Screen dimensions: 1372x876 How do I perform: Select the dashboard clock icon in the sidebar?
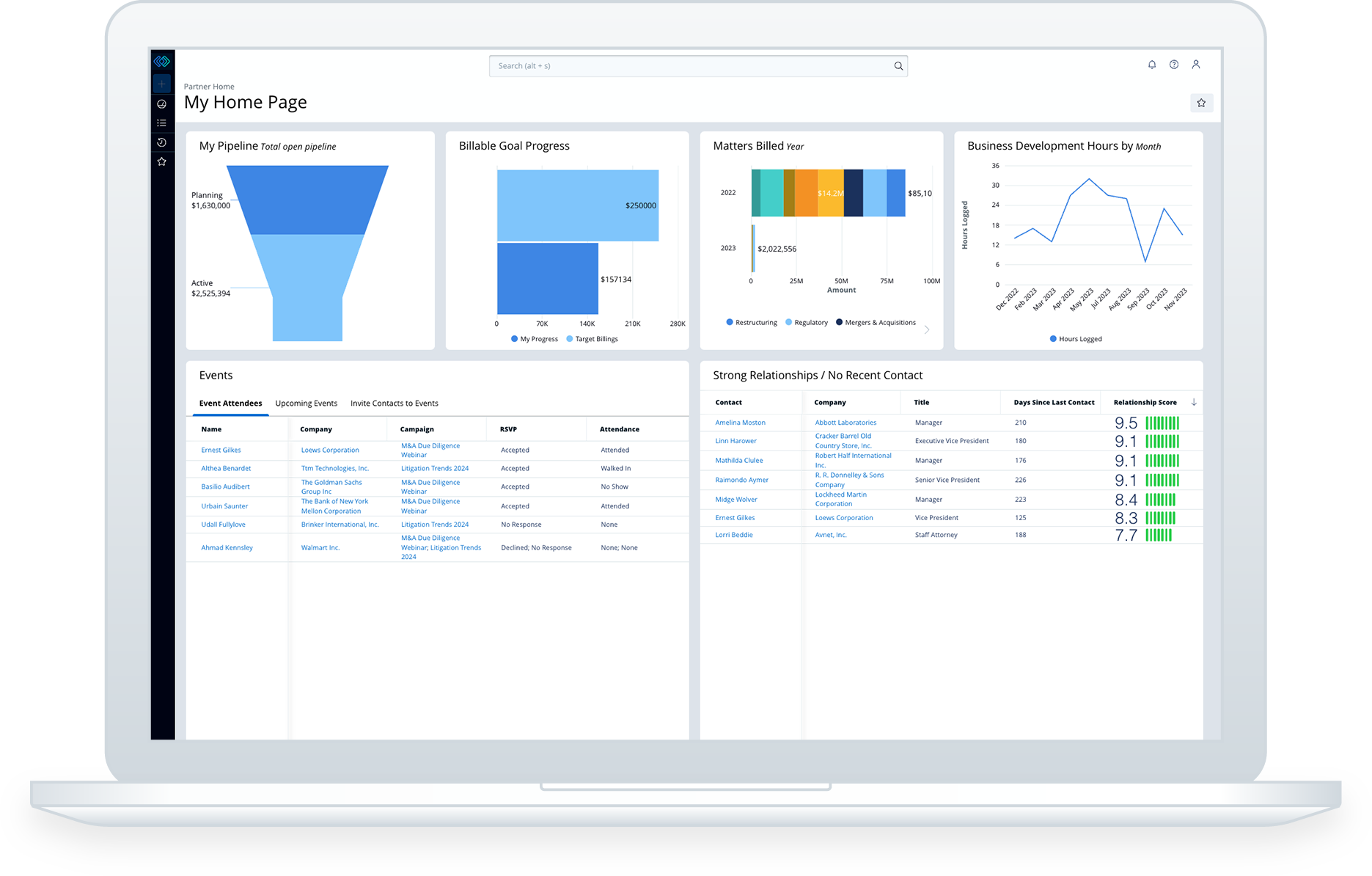(161, 104)
